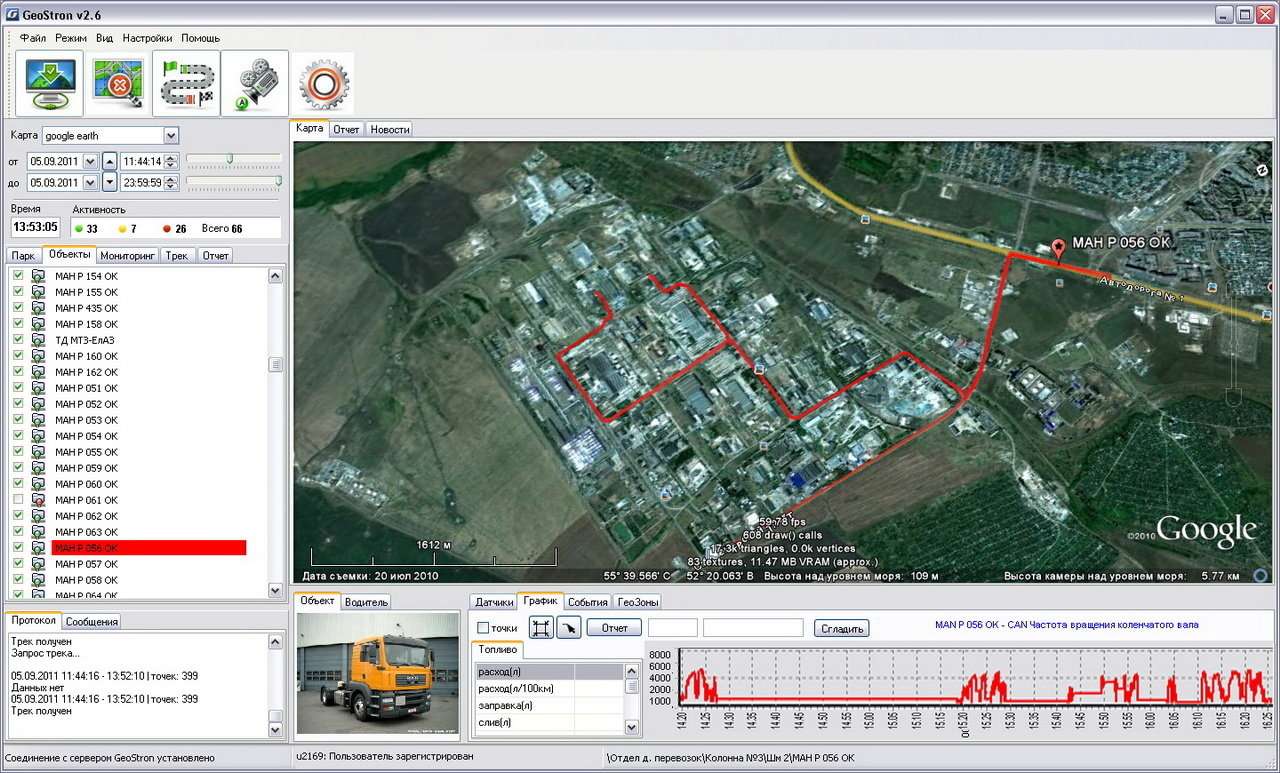The width and height of the screenshot is (1280, 773).
Task: Click vehicle icon next to МАН Р 155 ОК
Action: coord(38,292)
